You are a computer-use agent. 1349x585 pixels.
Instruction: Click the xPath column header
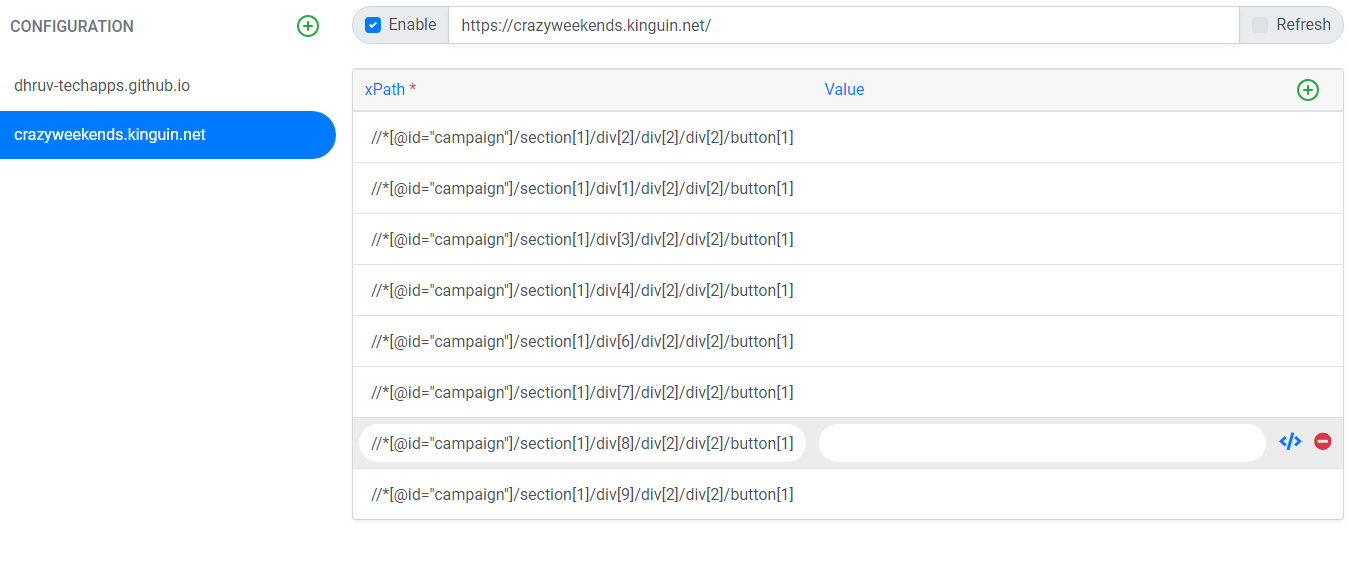390,90
